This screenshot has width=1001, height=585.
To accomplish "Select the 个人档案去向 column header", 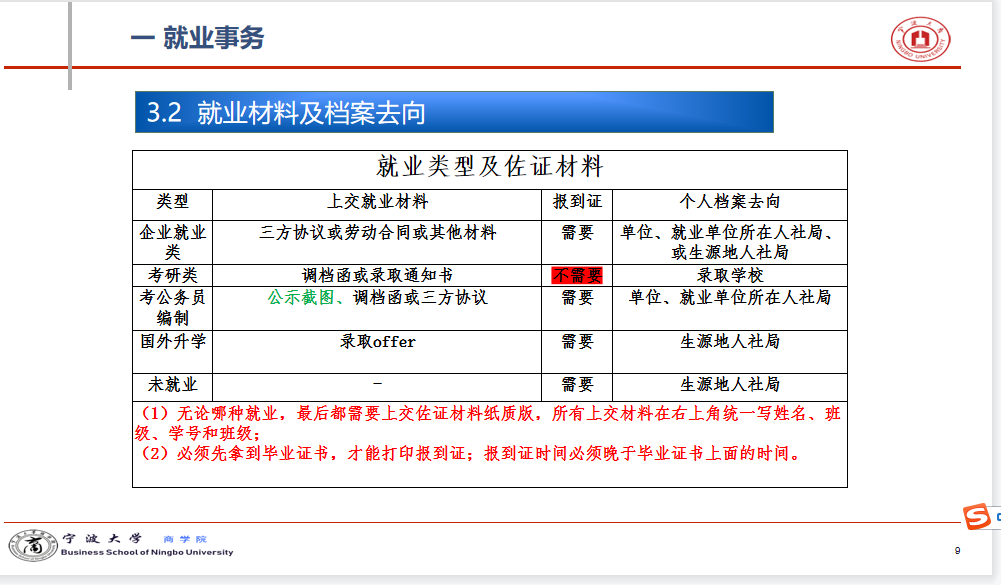I will pyautogui.click(x=729, y=202).
